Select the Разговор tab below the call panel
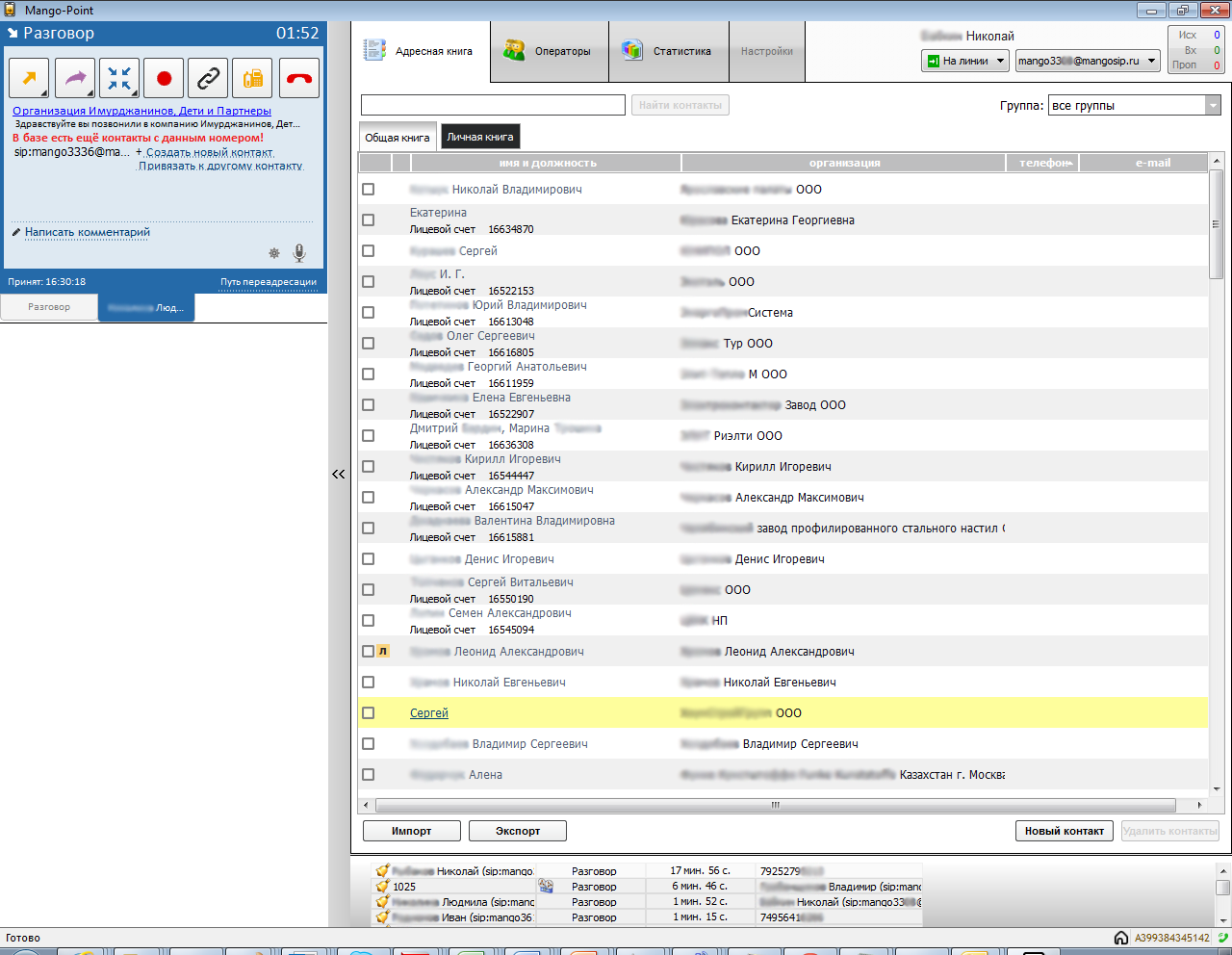The height and width of the screenshot is (955, 1232). [x=49, y=307]
